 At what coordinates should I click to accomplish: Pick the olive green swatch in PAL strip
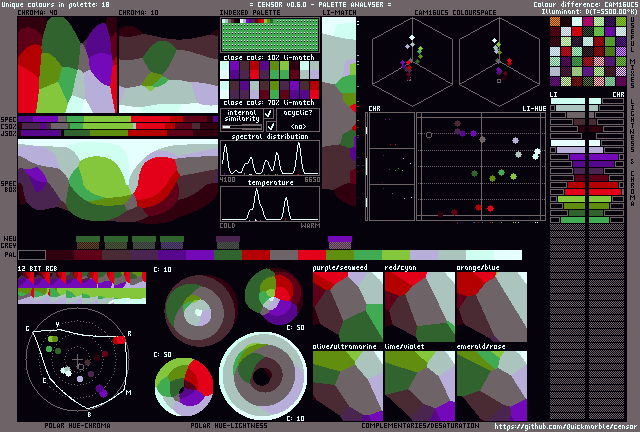pos(340,255)
